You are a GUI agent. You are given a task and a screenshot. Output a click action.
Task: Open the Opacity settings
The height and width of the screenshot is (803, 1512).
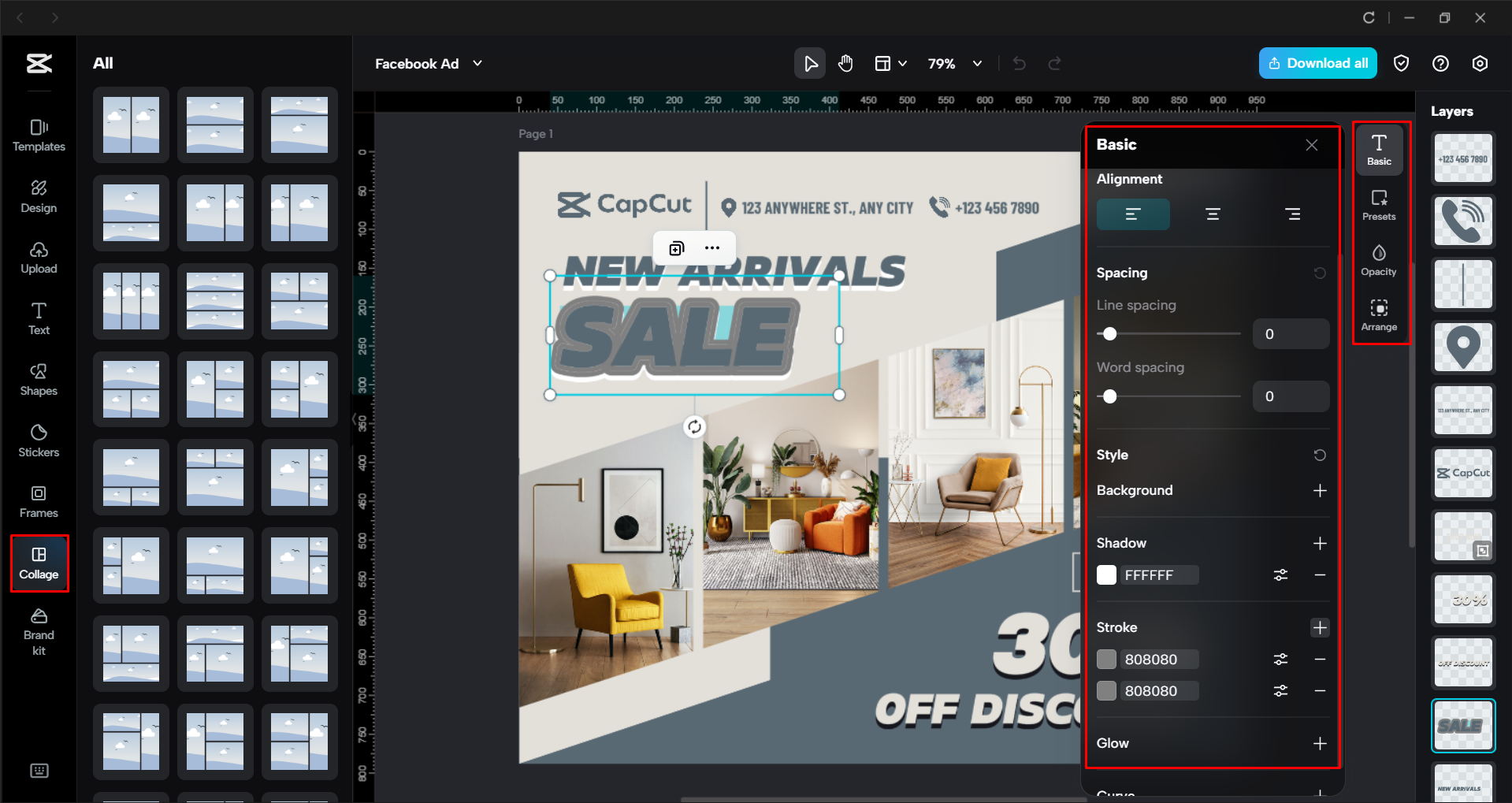tap(1379, 260)
